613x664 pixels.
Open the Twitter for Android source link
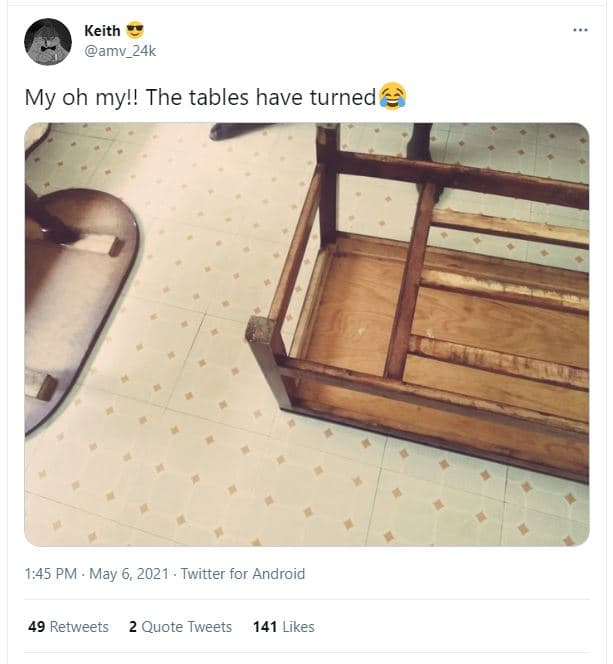point(243,574)
